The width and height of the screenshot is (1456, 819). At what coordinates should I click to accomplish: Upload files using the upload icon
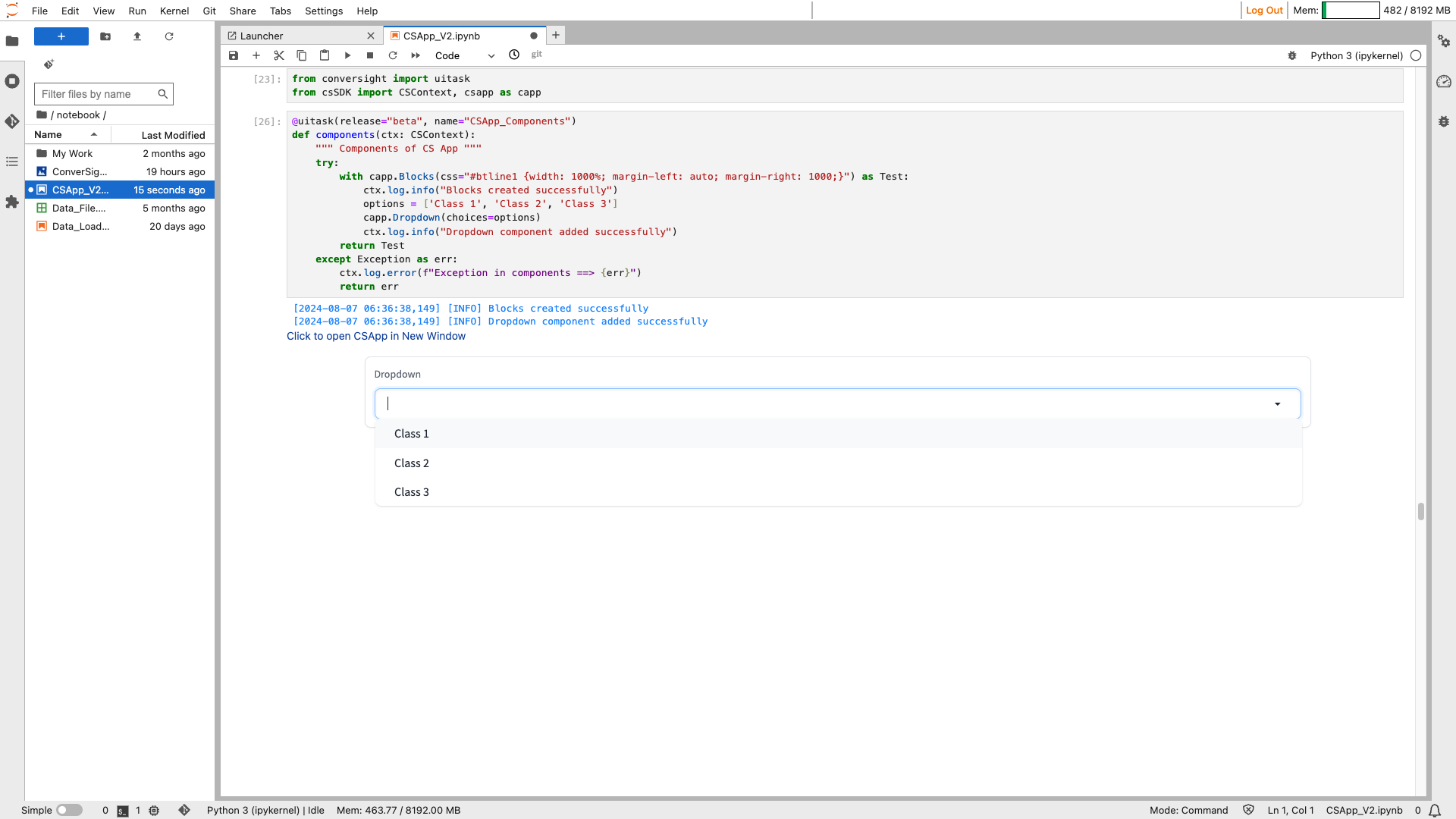[137, 36]
